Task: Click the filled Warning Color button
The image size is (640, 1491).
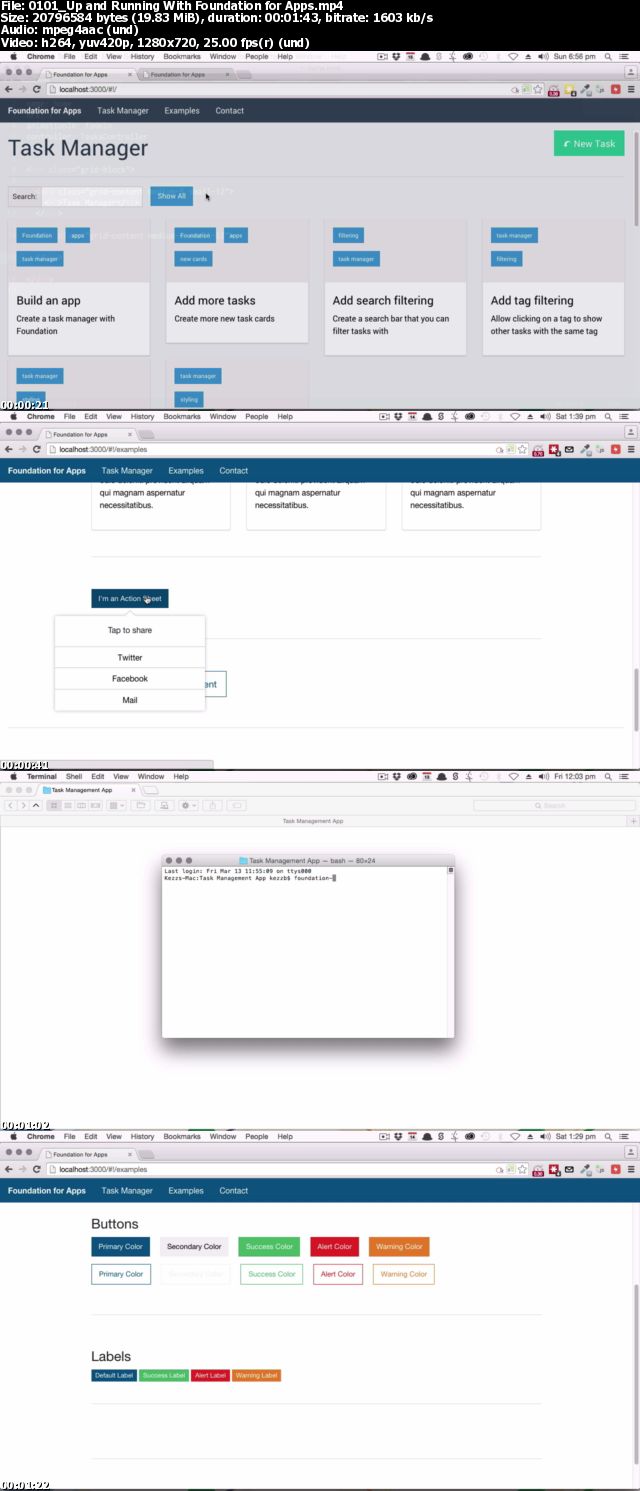Action: pos(399,1247)
